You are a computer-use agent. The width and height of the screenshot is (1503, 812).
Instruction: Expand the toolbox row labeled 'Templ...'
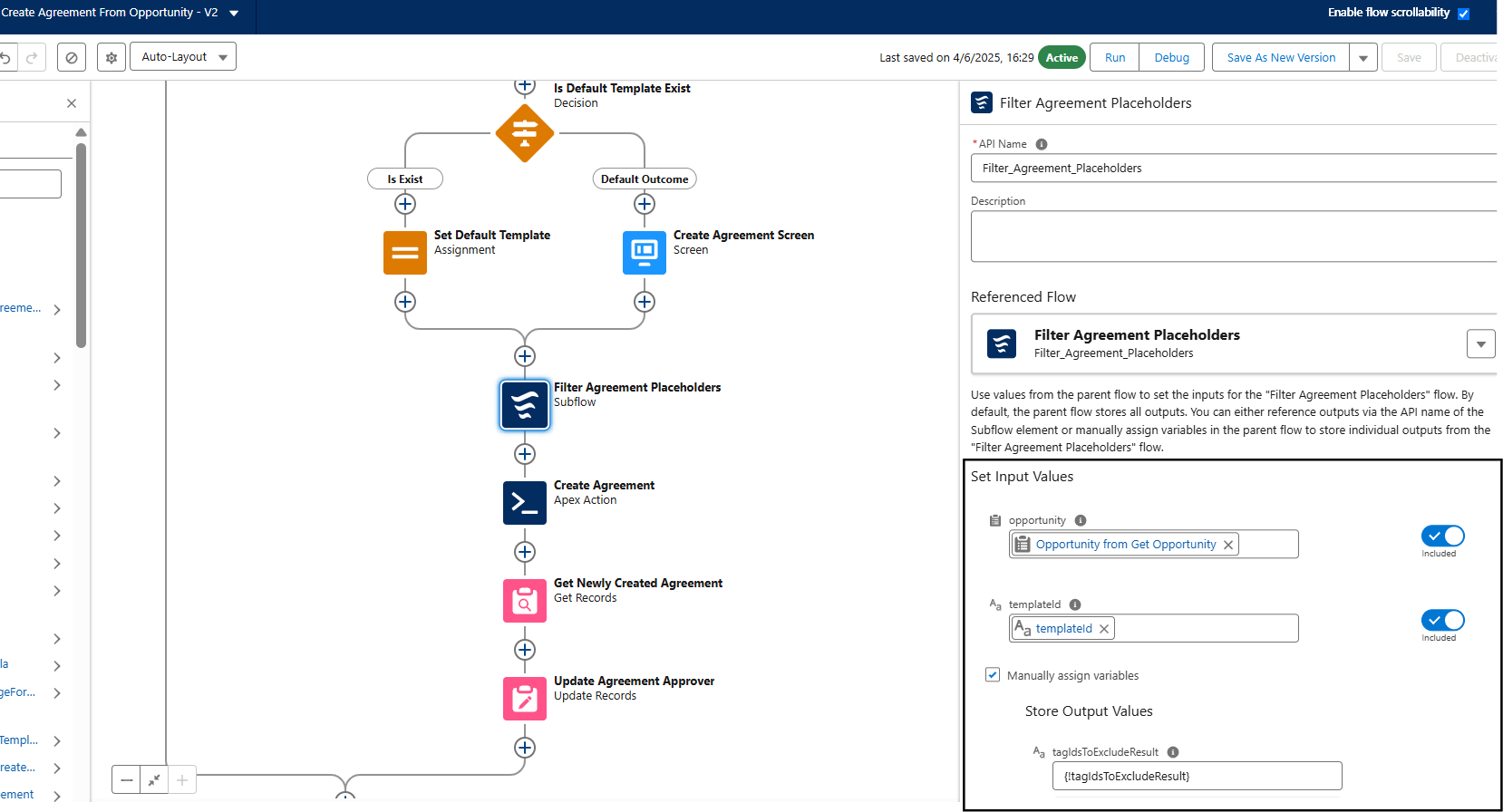[57, 741]
